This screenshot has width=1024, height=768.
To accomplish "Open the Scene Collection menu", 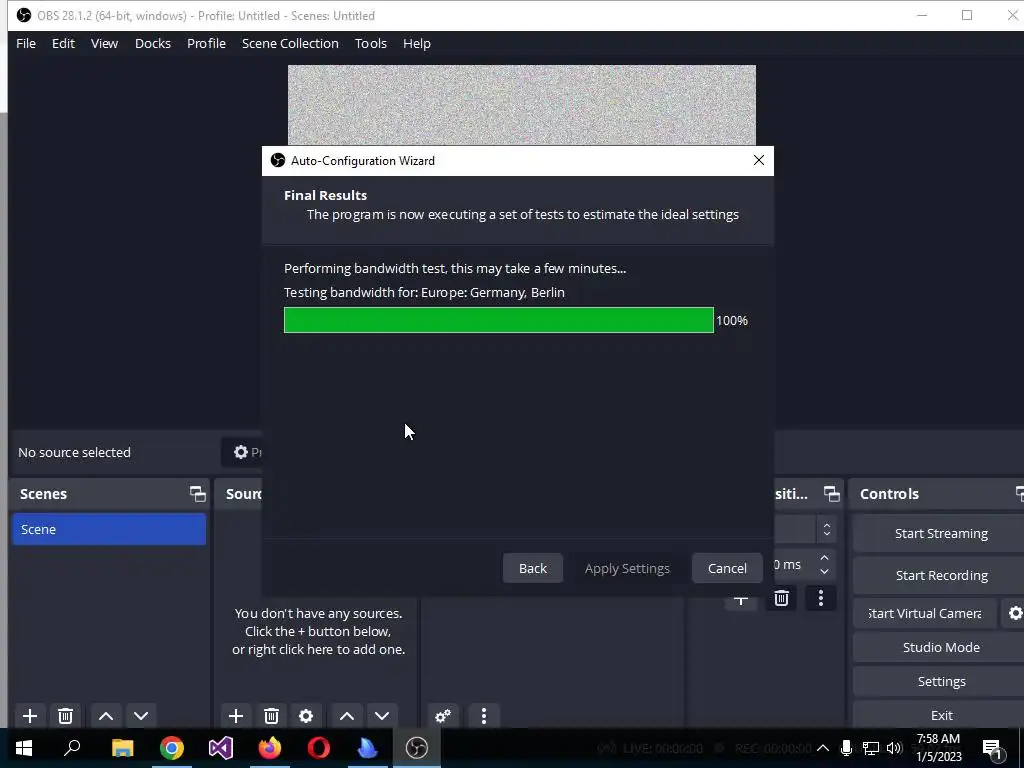I will pos(290,43).
